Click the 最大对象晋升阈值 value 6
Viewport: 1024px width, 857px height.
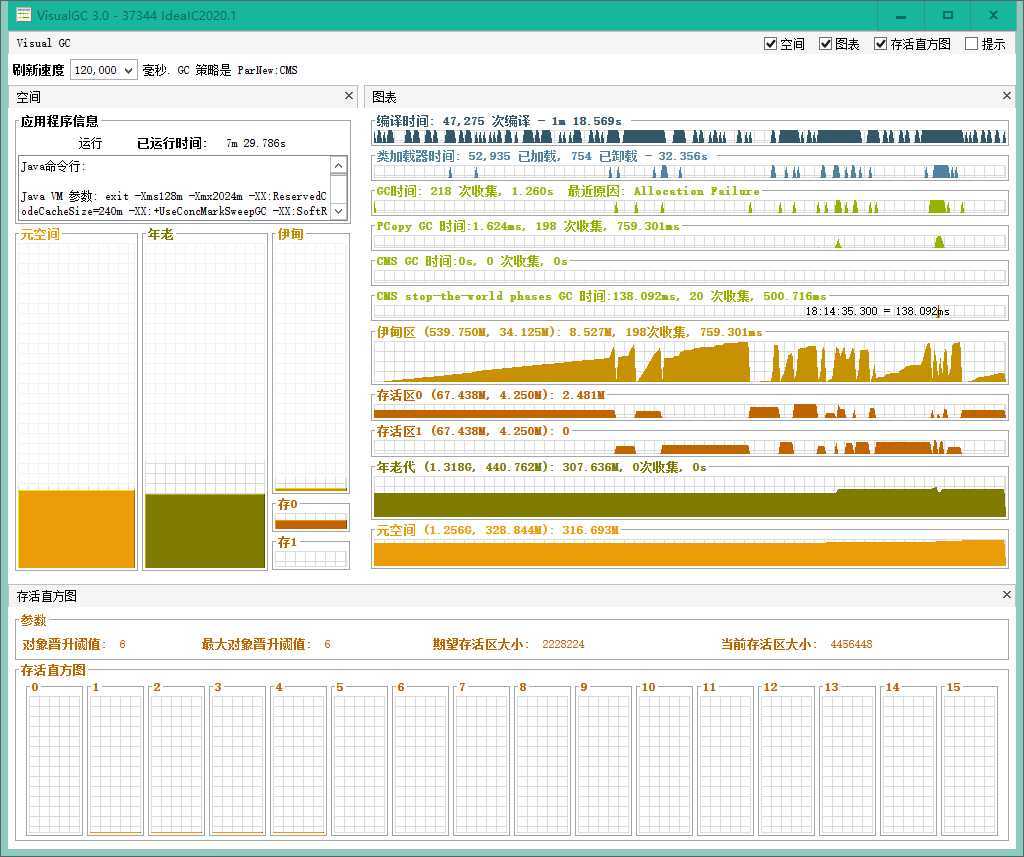tap(327, 644)
